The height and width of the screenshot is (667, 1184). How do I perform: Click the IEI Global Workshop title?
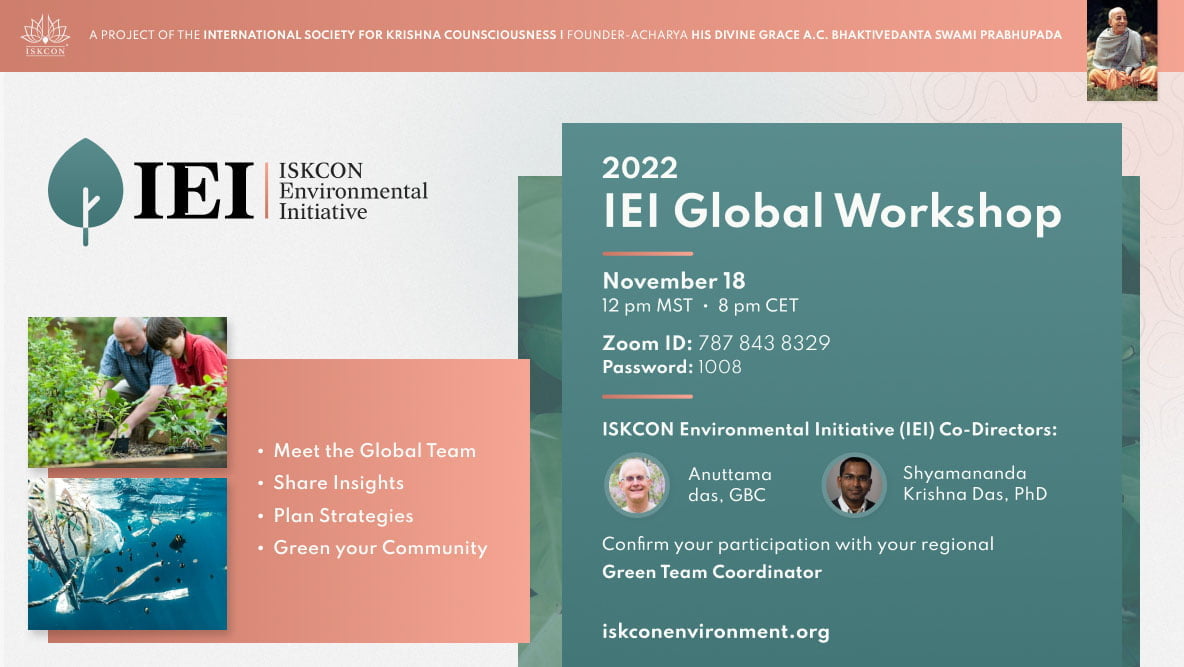(x=831, y=211)
